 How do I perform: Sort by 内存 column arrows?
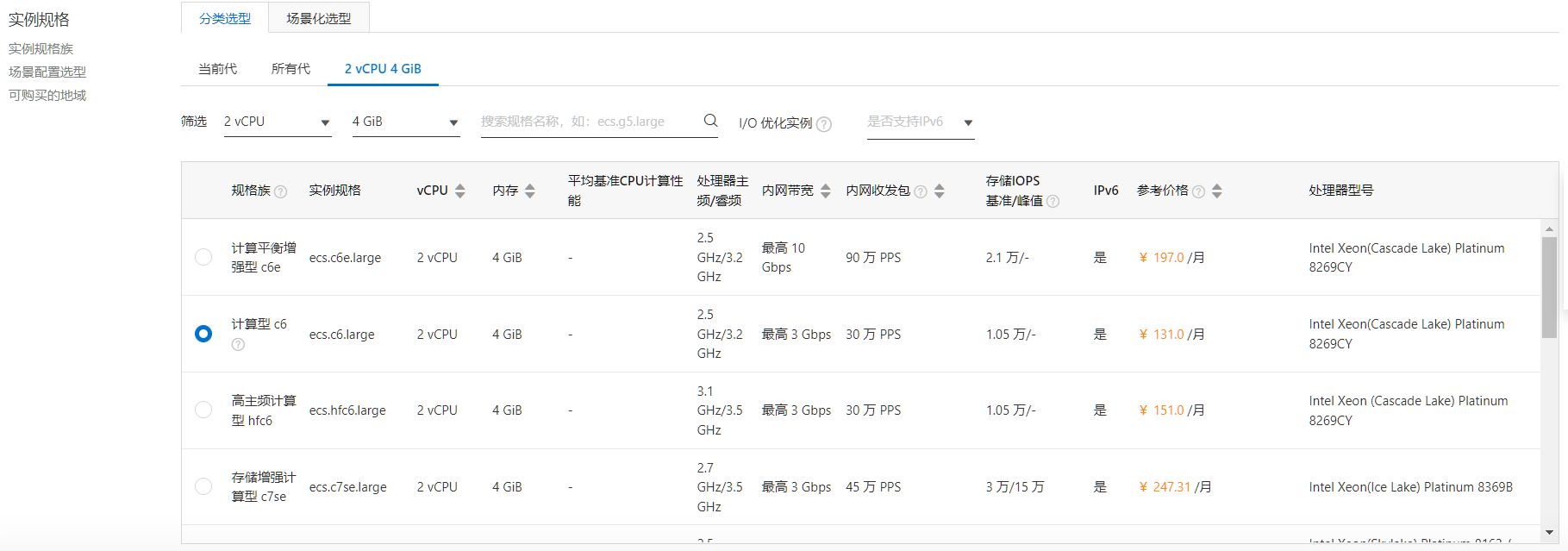point(530,191)
